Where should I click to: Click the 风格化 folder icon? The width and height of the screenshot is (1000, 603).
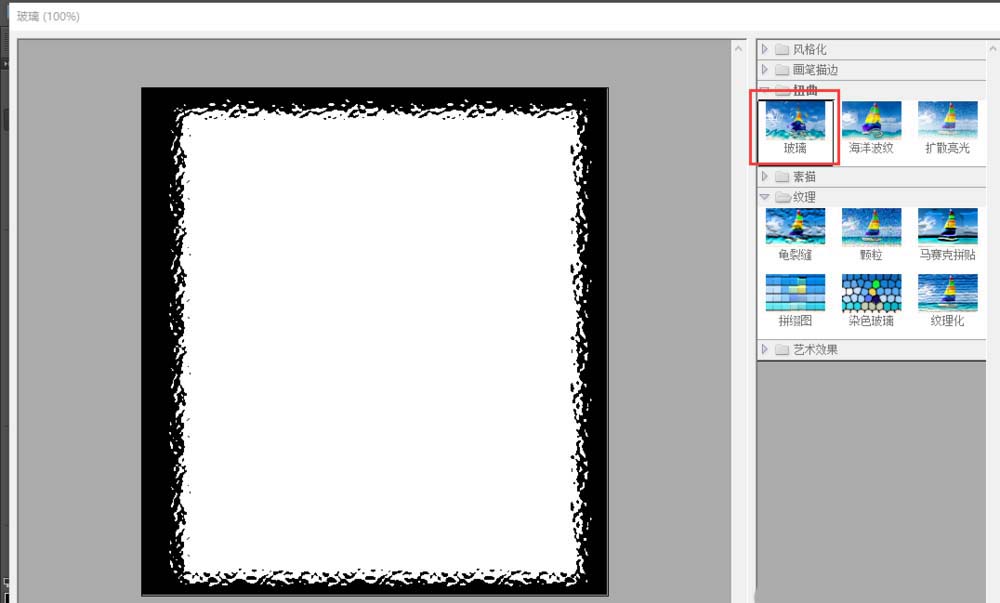click(x=782, y=50)
